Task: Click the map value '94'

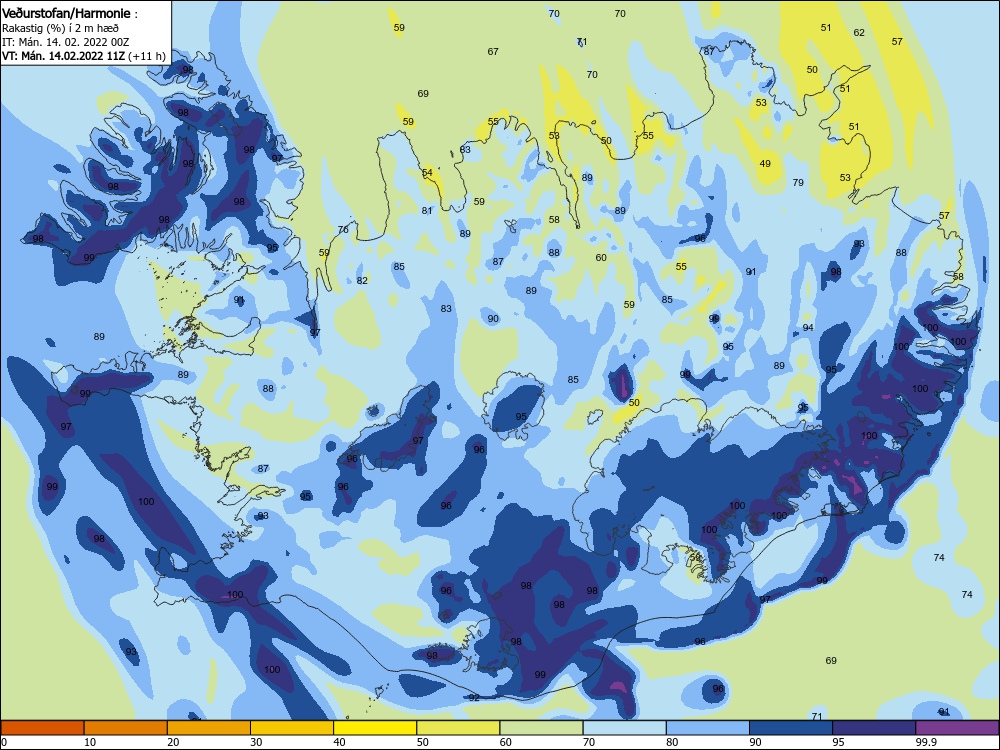Action: (x=808, y=328)
